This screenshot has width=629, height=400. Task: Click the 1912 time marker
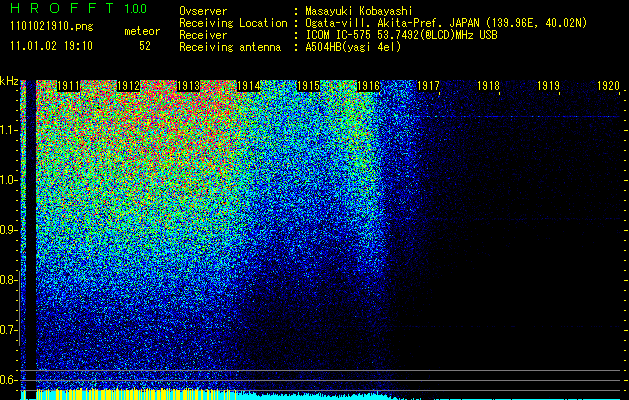click(128, 86)
